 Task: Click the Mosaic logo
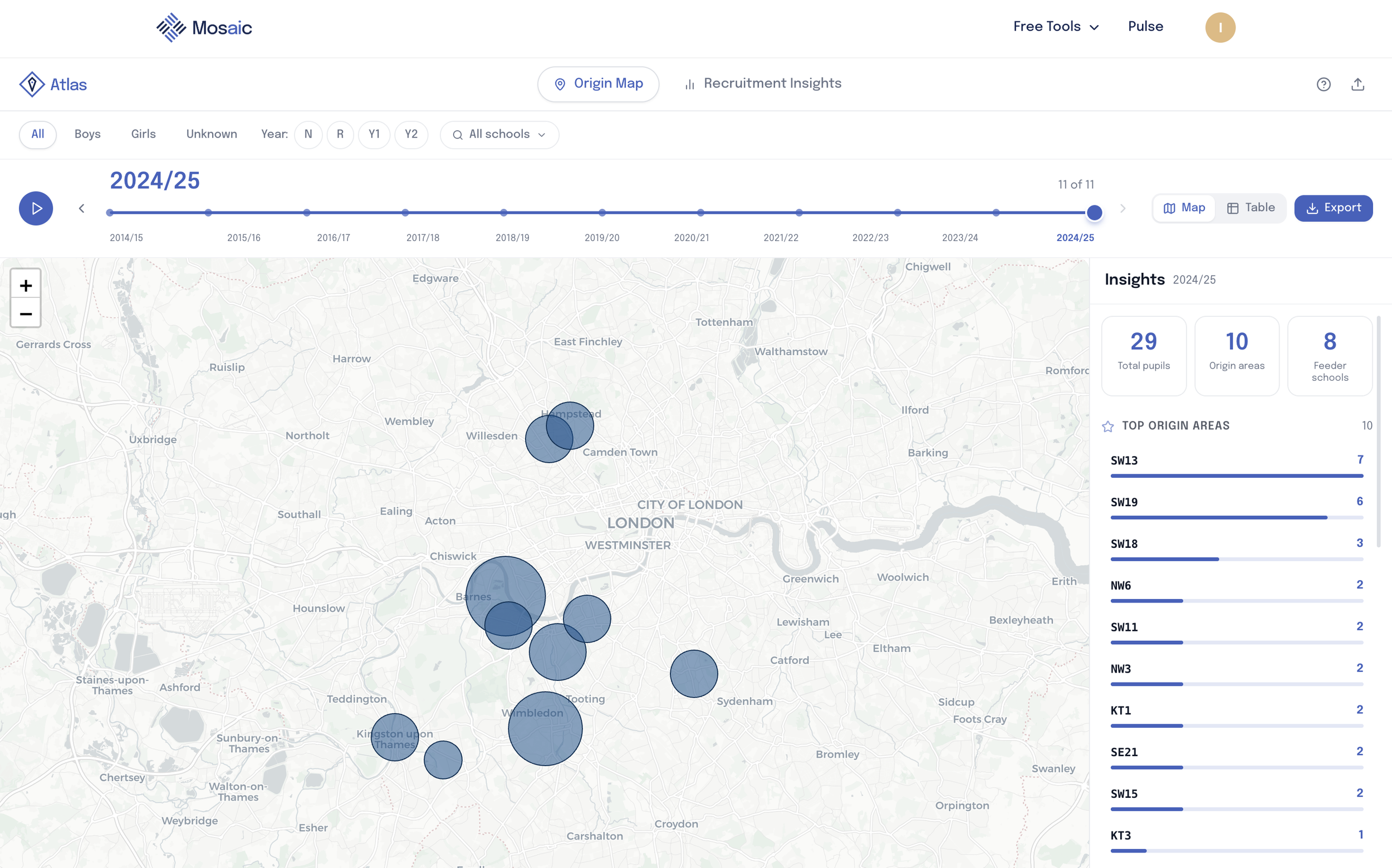[x=204, y=27]
